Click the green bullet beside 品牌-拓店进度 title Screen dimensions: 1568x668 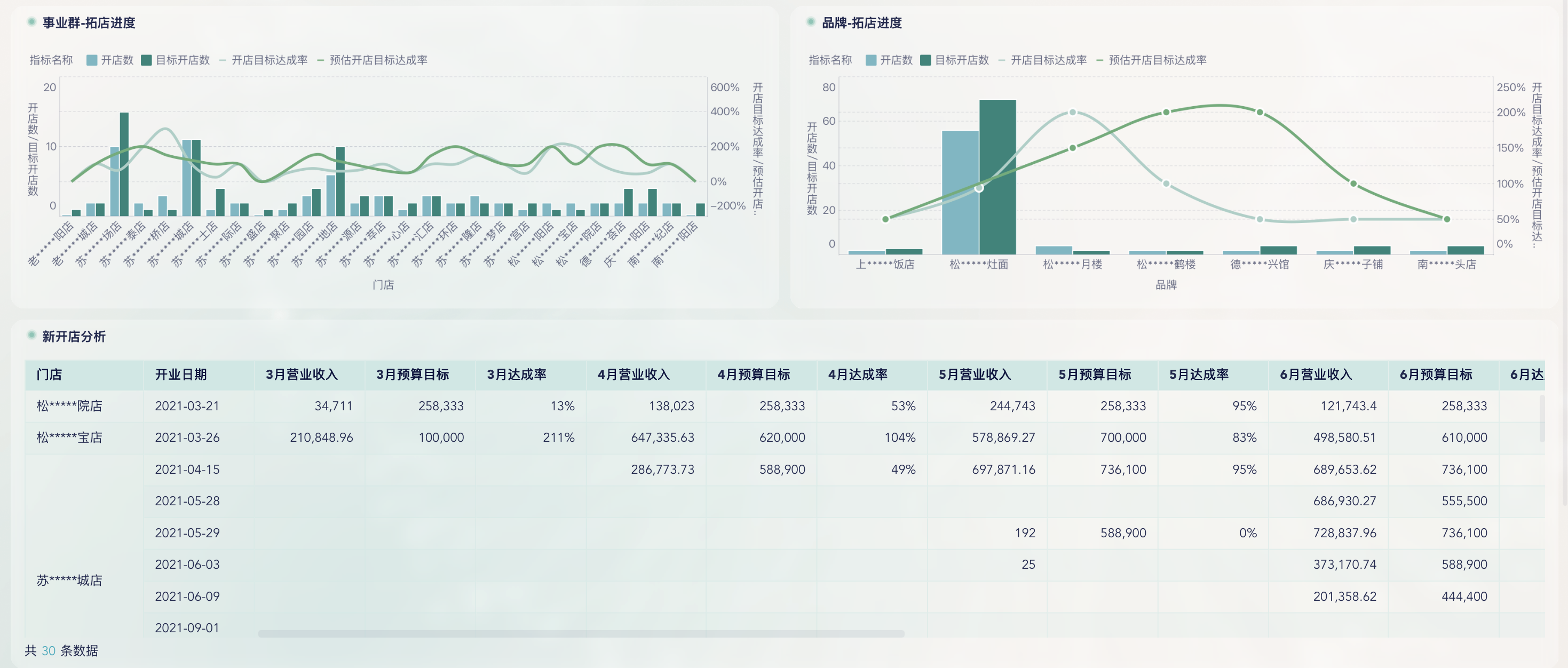[x=811, y=22]
